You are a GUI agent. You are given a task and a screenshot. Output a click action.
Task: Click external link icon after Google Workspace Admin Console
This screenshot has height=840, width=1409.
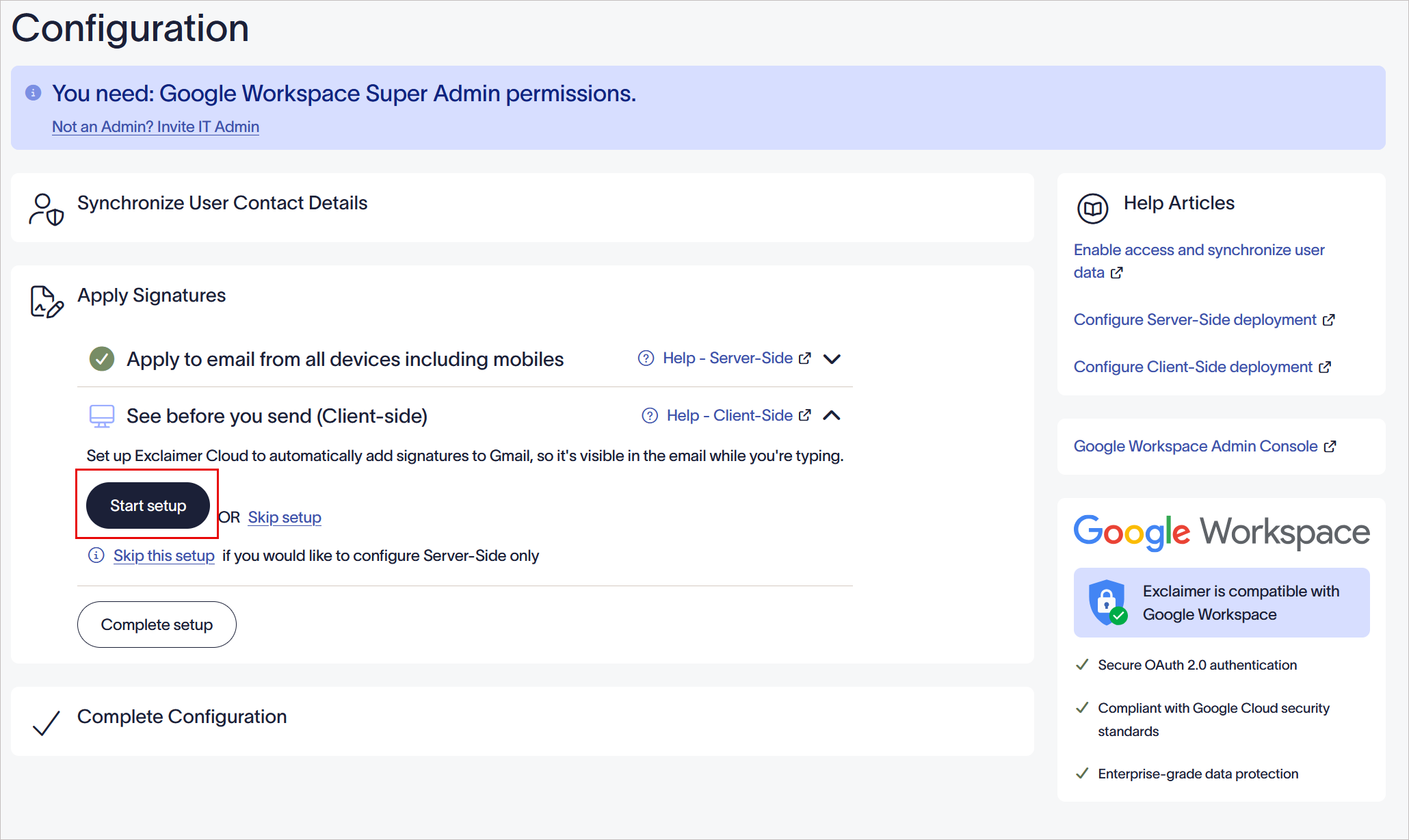click(x=1330, y=447)
